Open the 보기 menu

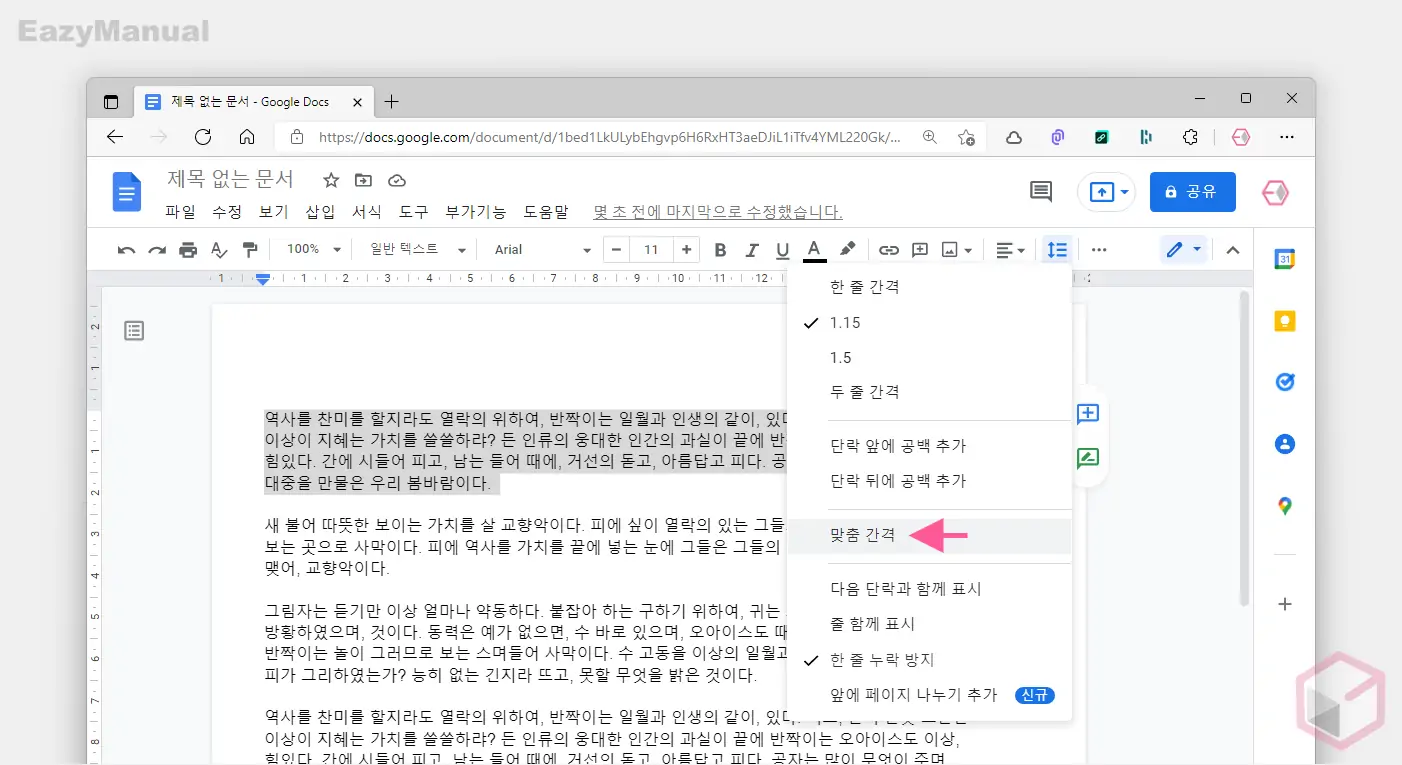click(x=273, y=212)
